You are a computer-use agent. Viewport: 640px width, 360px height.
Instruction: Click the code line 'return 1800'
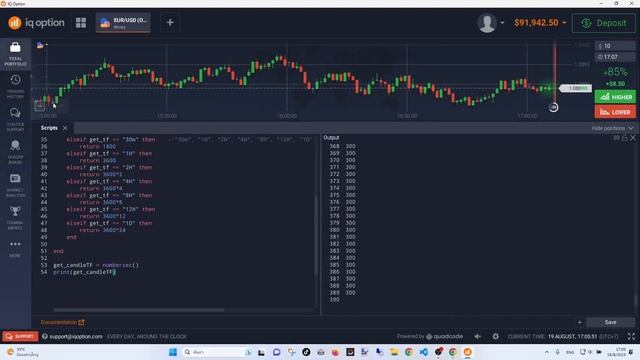pyautogui.click(x=98, y=147)
